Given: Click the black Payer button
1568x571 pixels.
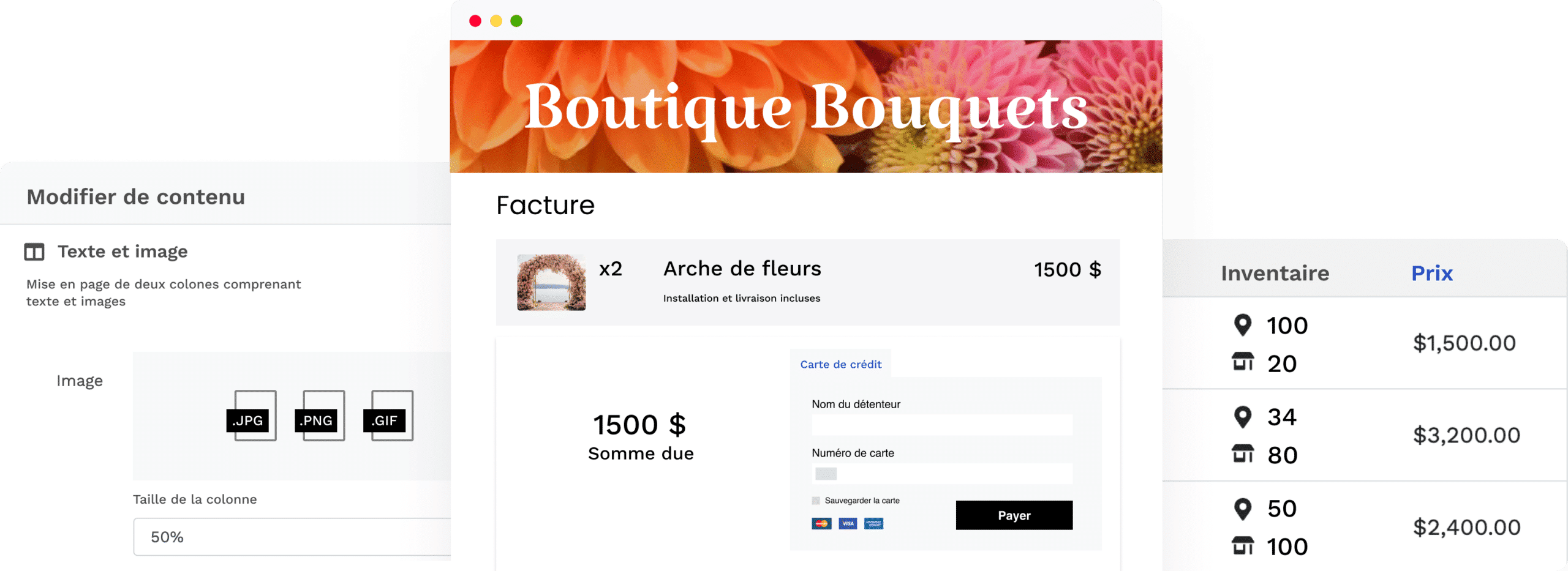Looking at the screenshot, I should click(1014, 515).
